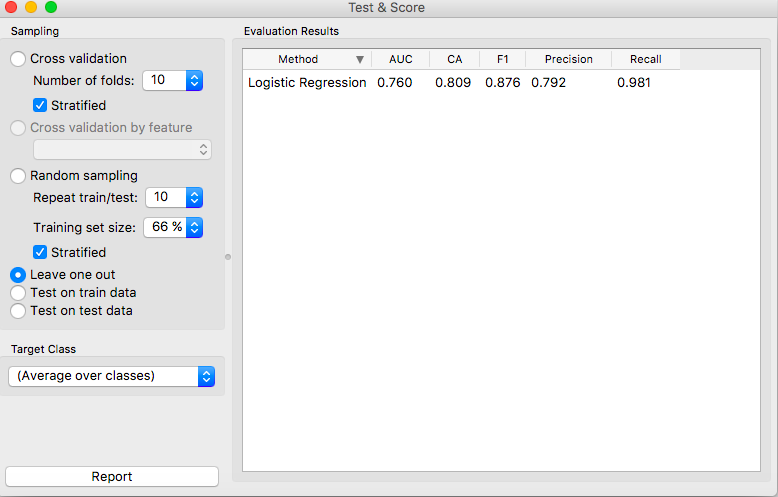Open the Repeat train/test dropdown

[x=174, y=197]
